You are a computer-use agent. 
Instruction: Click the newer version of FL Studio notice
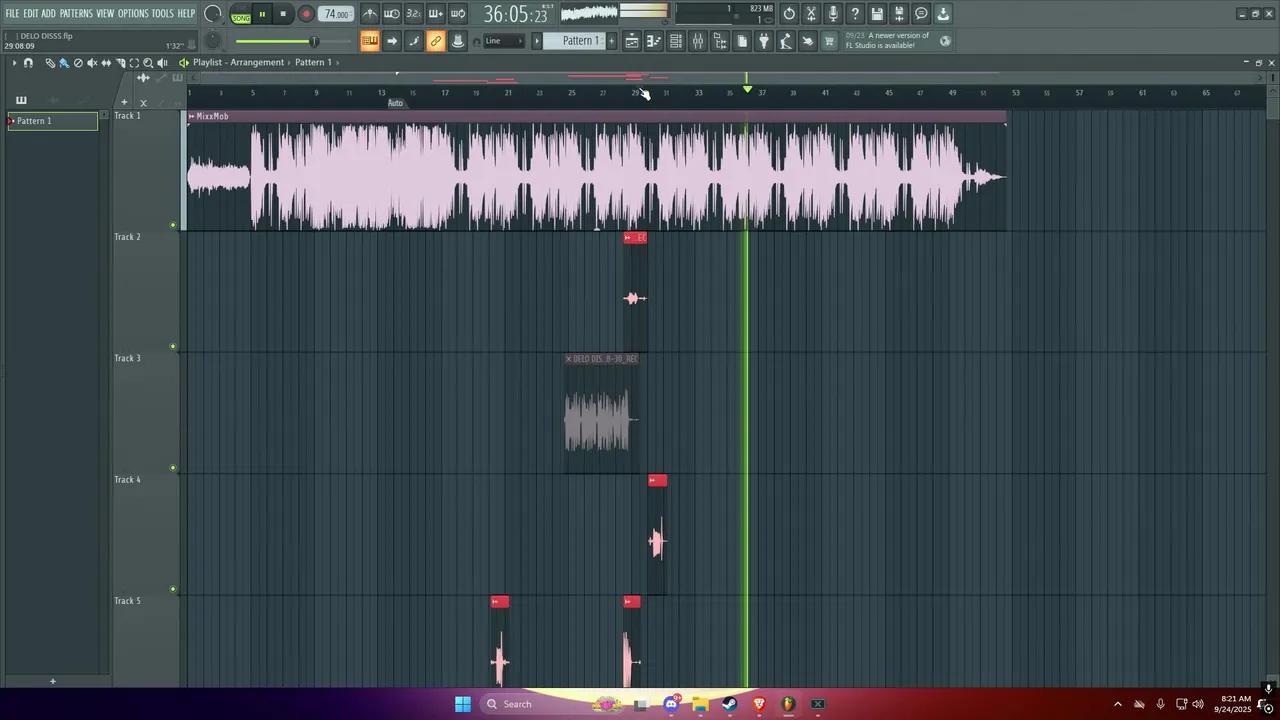889,40
